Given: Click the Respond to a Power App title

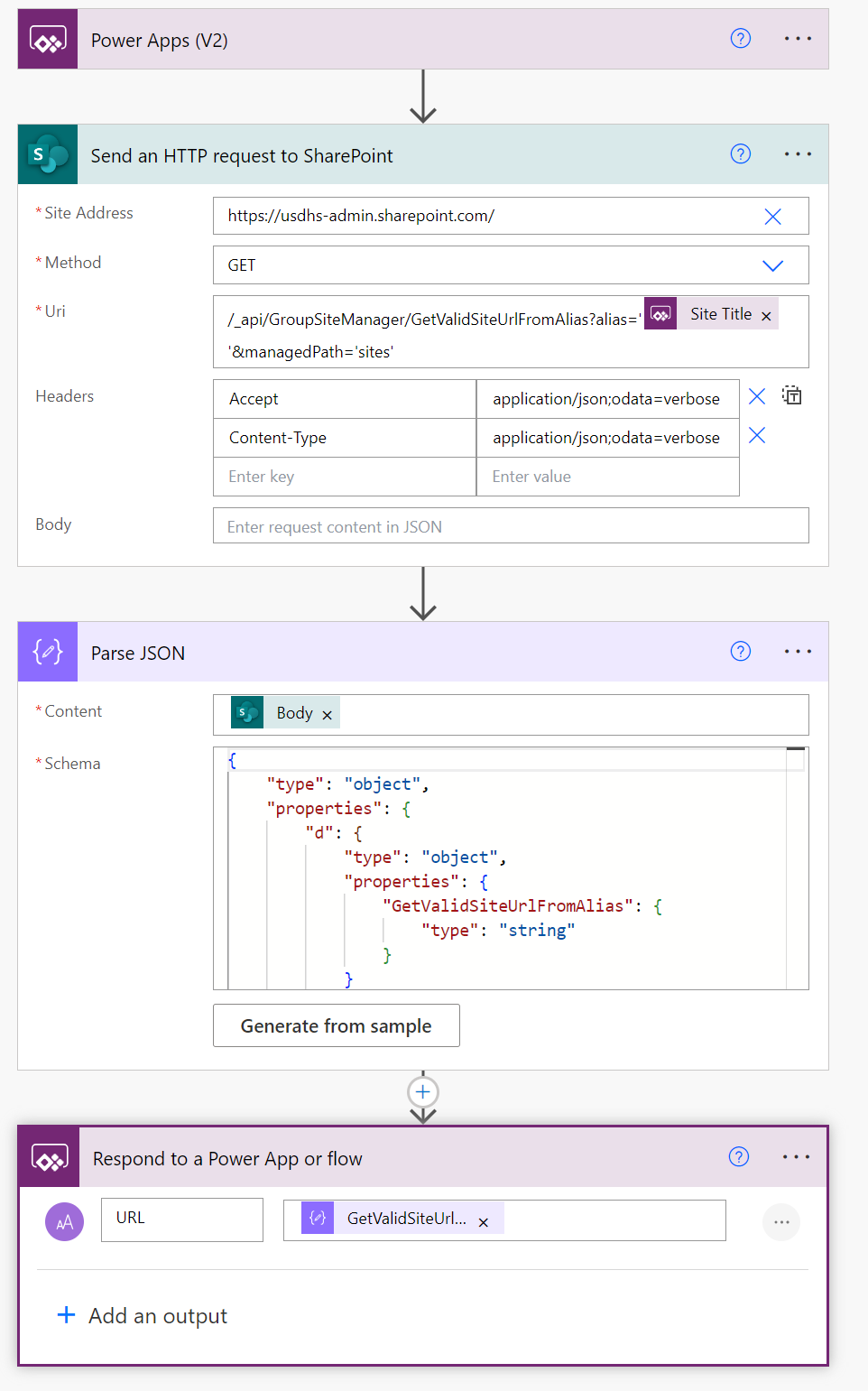Looking at the screenshot, I should click(227, 1159).
